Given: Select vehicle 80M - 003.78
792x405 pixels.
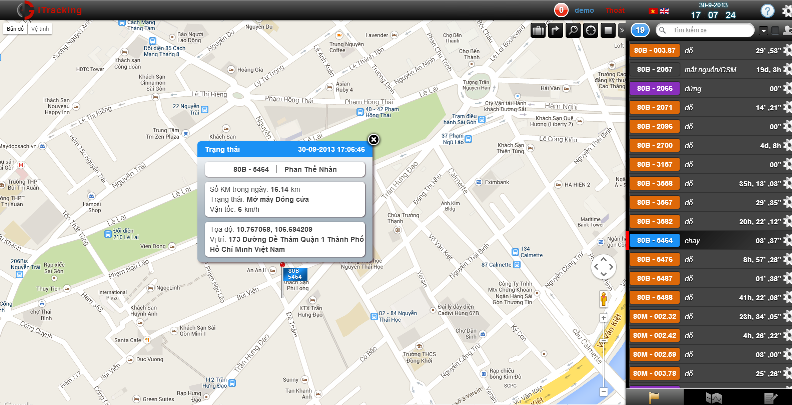Looking at the screenshot, I should pyautogui.click(x=655, y=374).
